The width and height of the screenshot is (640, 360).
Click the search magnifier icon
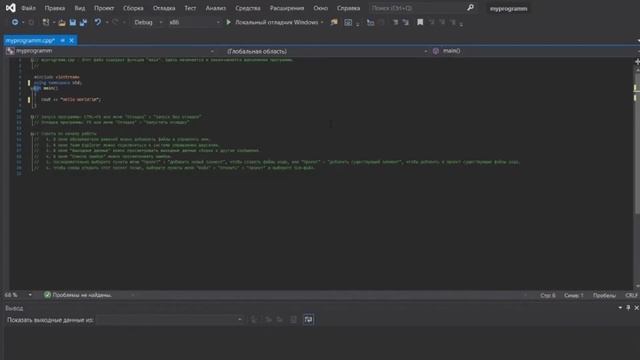coord(470,8)
